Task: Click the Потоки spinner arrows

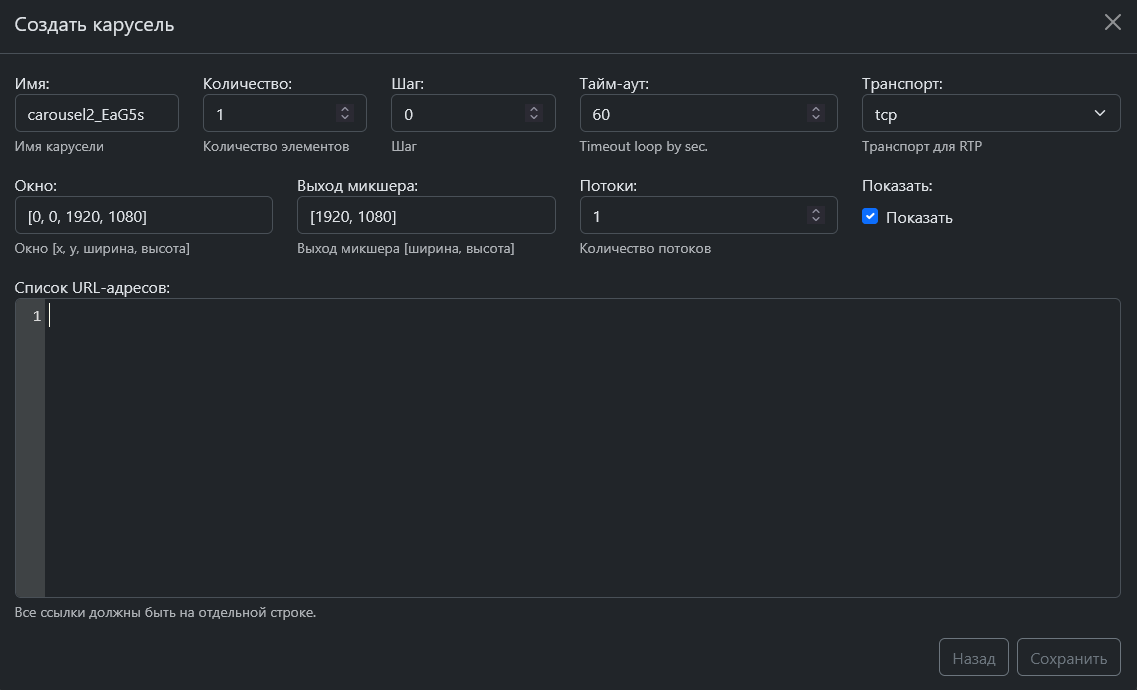Action: point(816,216)
